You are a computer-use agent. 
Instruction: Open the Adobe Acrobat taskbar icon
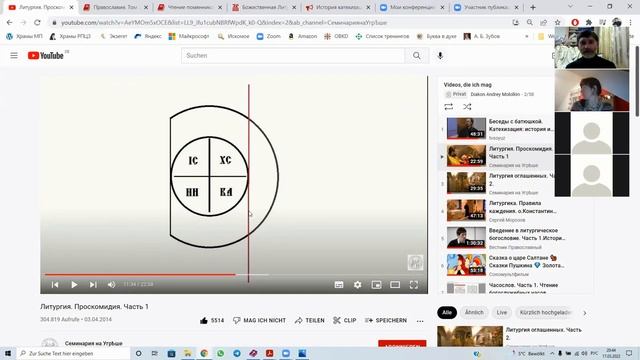click(x=269, y=353)
